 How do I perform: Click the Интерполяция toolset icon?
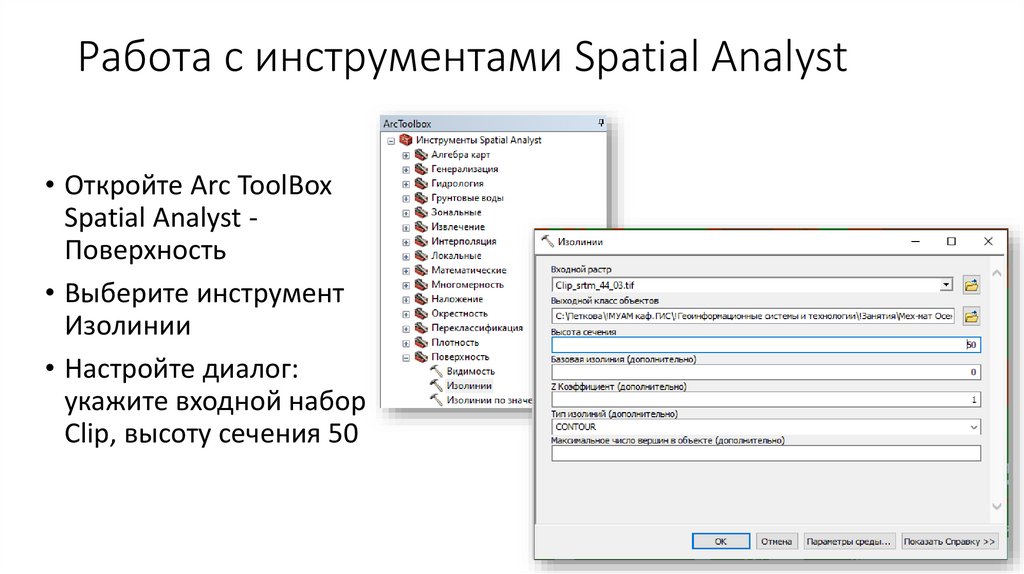(x=421, y=241)
